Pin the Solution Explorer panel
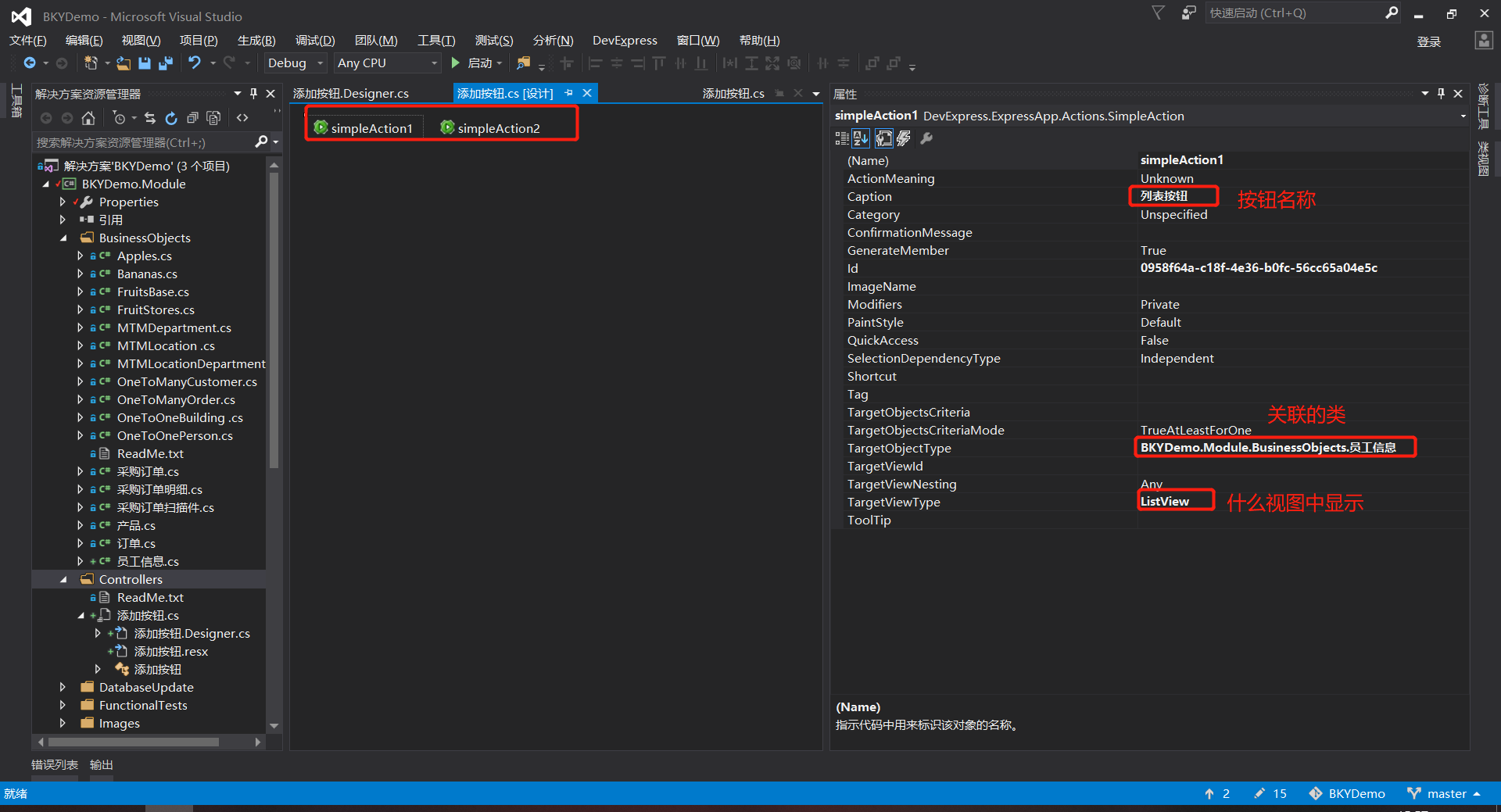Viewport: 1501px width, 812px height. coord(253,94)
